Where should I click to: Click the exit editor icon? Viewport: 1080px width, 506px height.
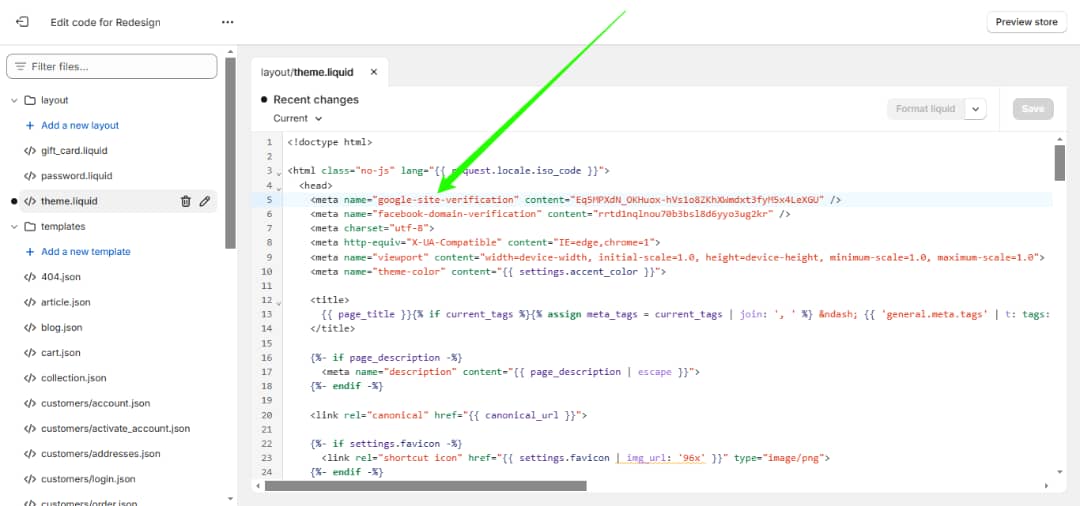tap(22, 22)
